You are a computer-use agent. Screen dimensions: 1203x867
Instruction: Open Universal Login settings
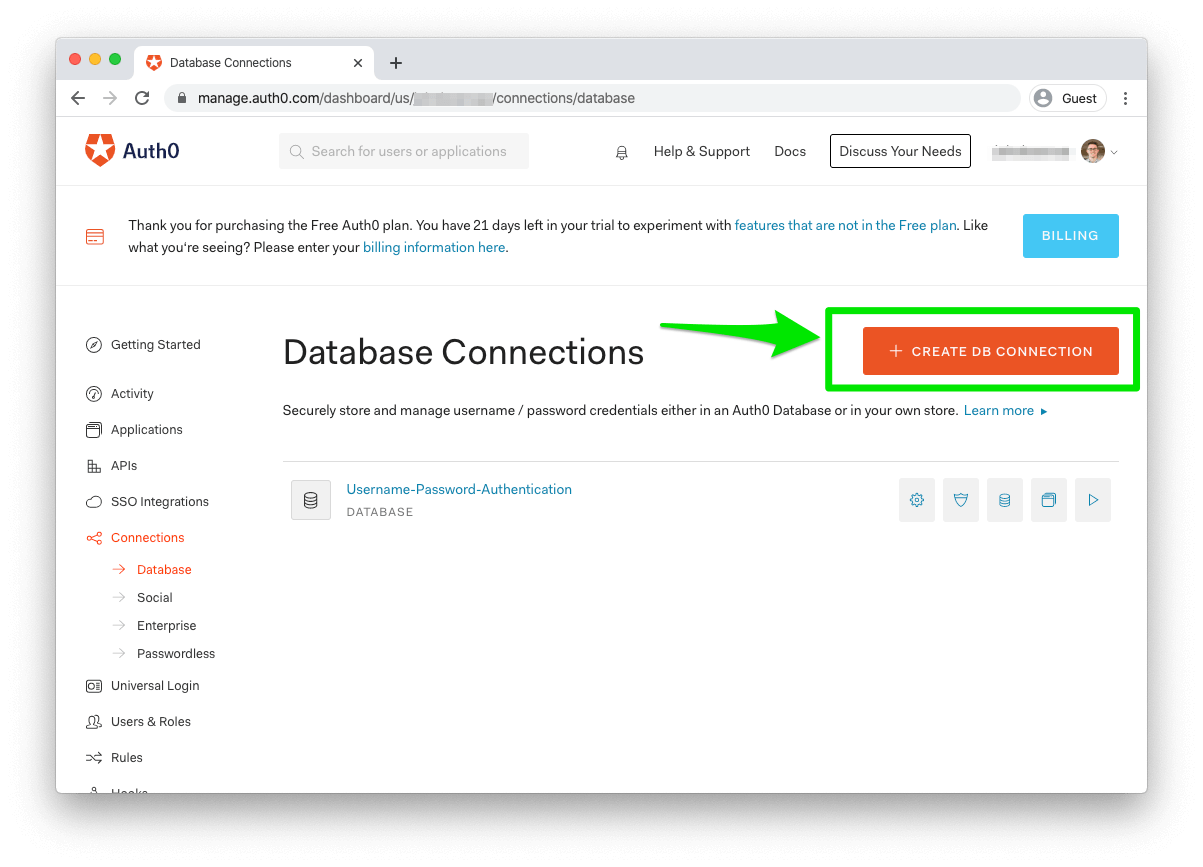point(155,686)
